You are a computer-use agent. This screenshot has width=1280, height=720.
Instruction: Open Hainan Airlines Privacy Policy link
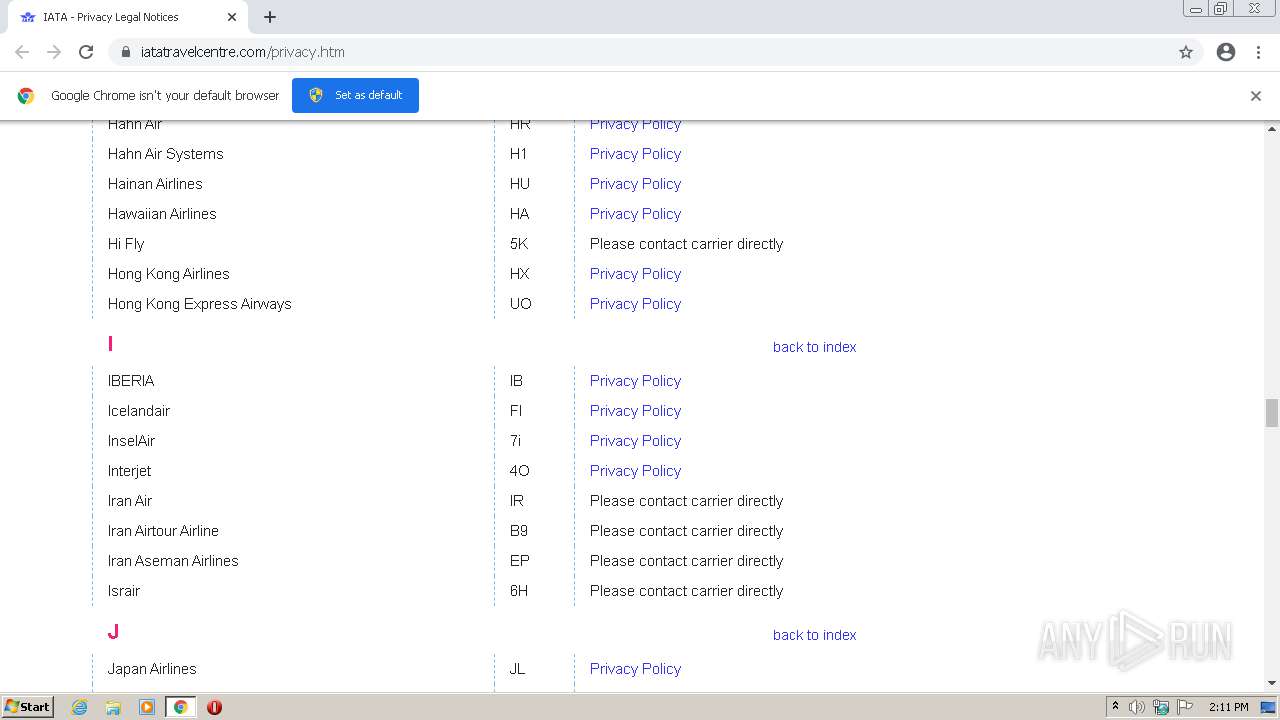[635, 184]
